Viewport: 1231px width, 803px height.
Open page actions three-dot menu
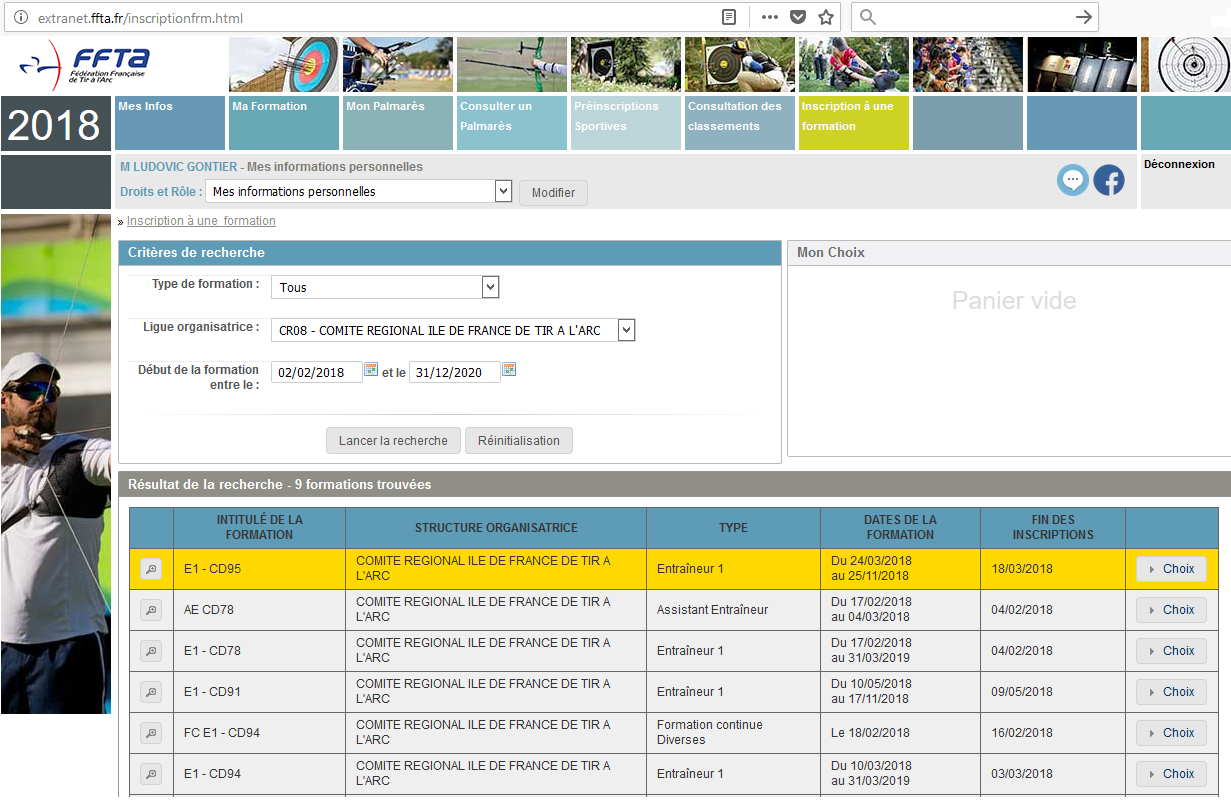click(769, 17)
